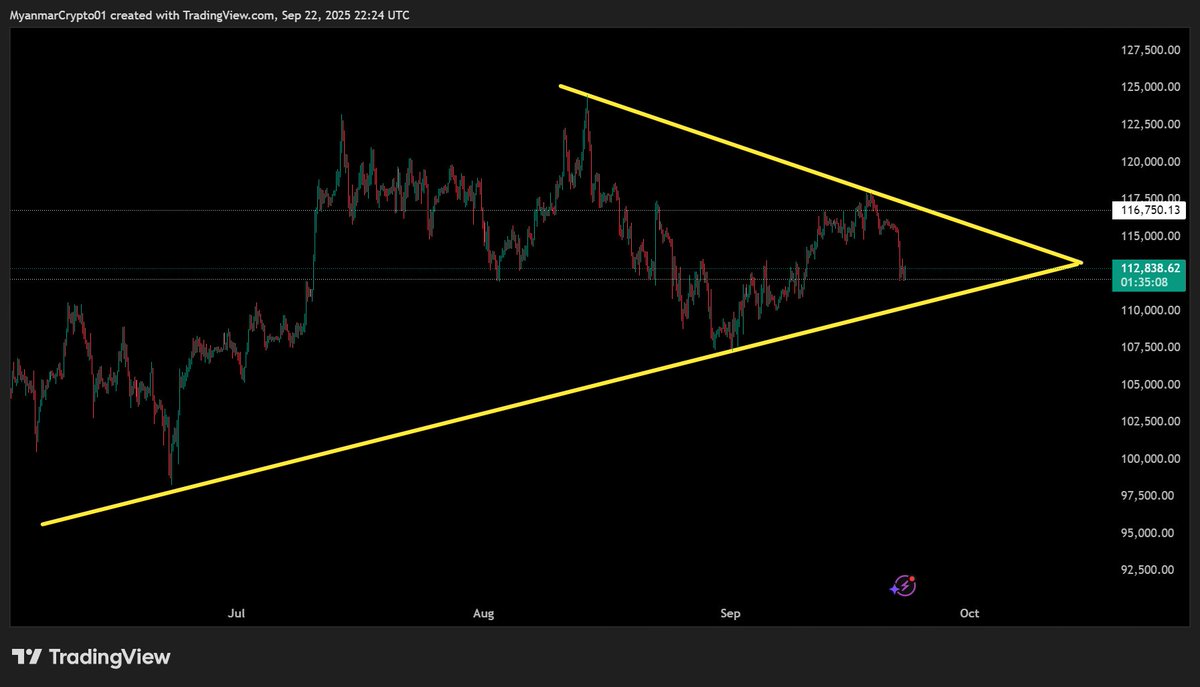The width and height of the screenshot is (1200, 687).
Task: Click the TradingView logo
Action: [x=91, y=657]
